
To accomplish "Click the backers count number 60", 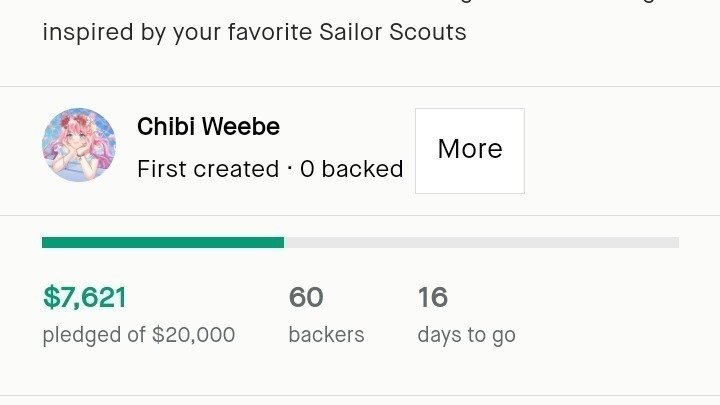I will (306, 297).
